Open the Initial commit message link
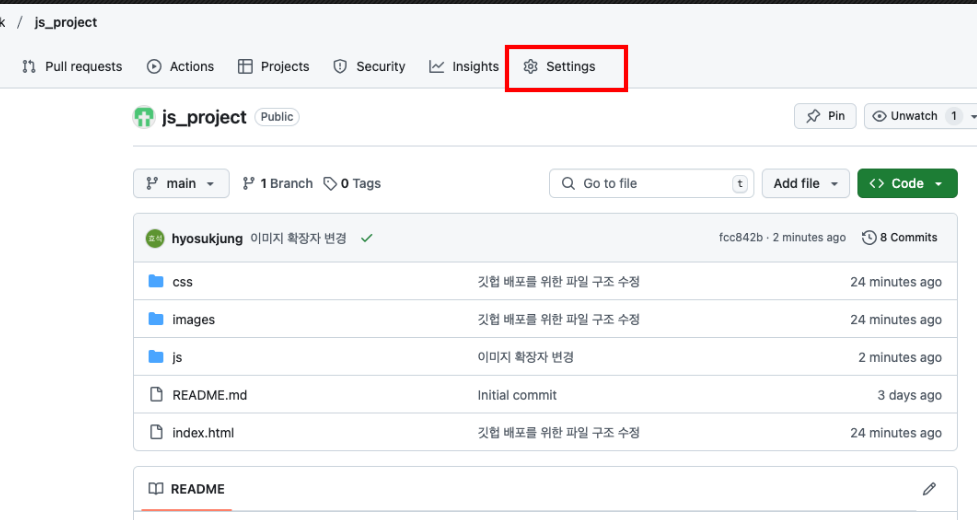 point(517,395)
